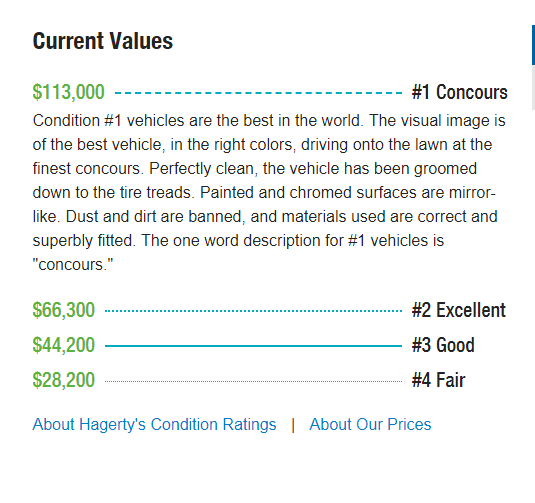This screenshot has height=503, width=535.
Task: Click the dotted line beside #2 Excellent
Action: pos(254,311)
